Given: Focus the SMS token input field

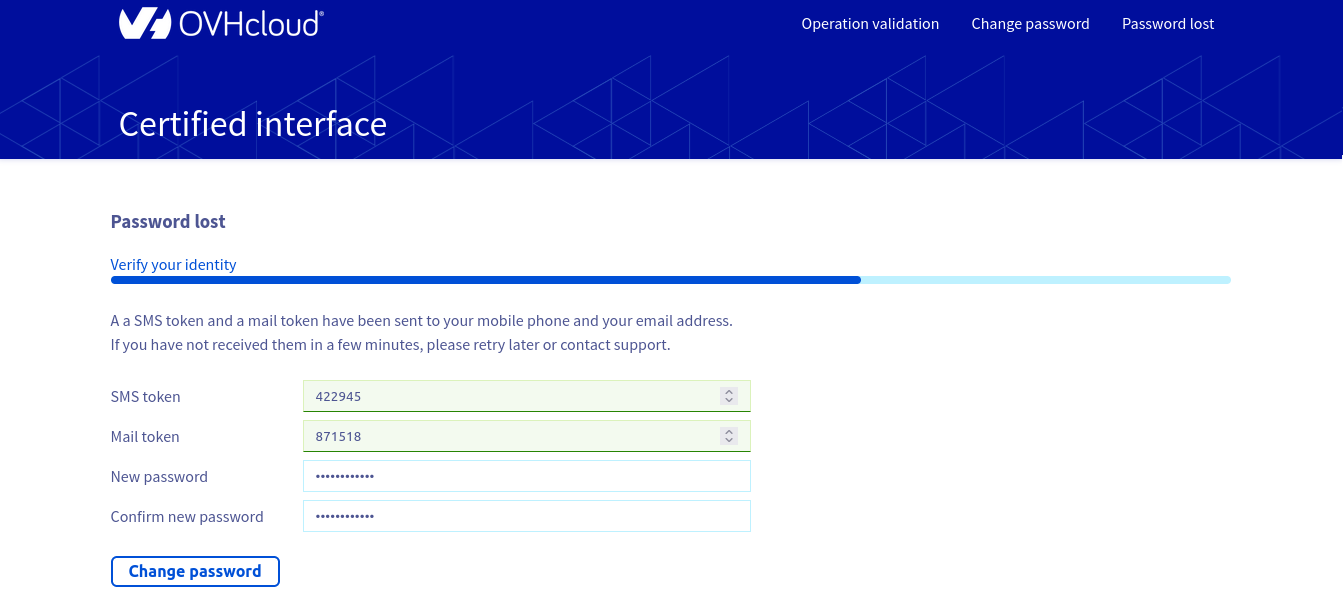Looking at the screenshot, I should click(x=510, y=396).
